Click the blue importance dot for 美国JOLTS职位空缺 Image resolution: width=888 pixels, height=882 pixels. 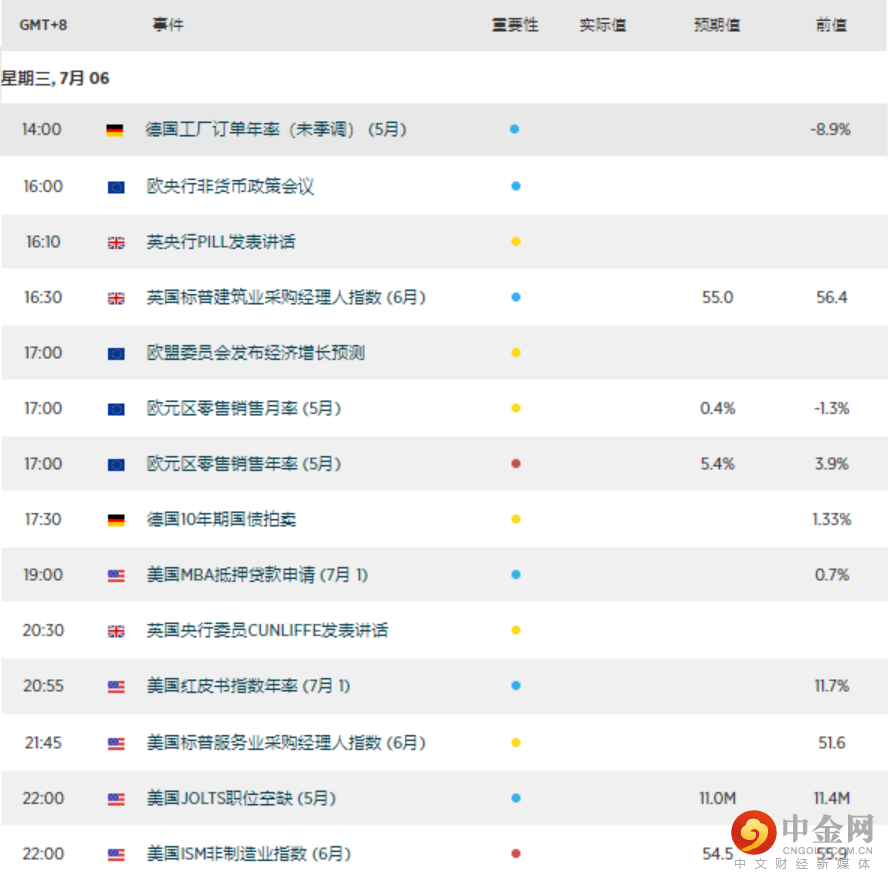pos(516,798)
